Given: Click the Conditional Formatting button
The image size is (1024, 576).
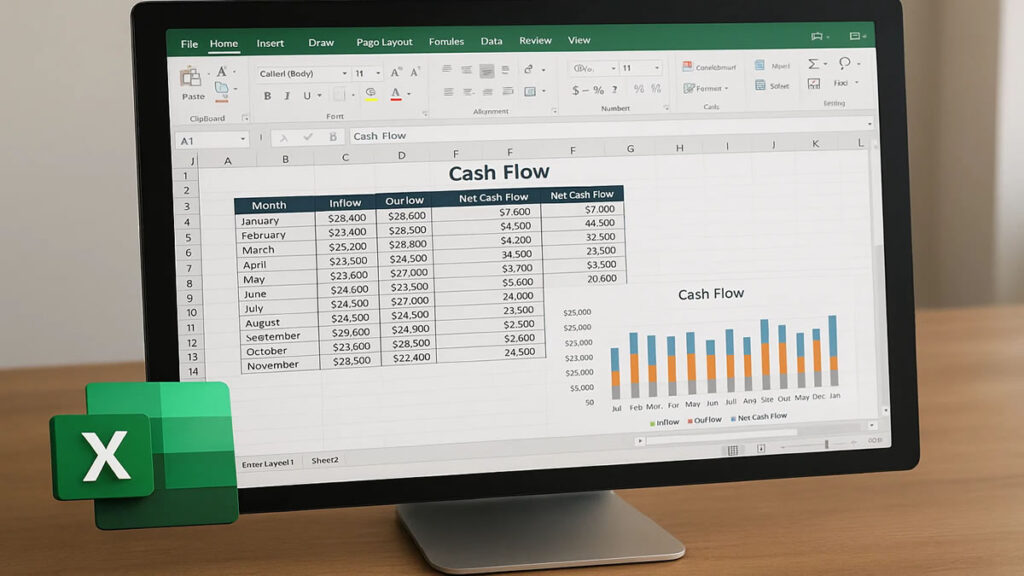Looking at the screenshot, I should (710, 67).
